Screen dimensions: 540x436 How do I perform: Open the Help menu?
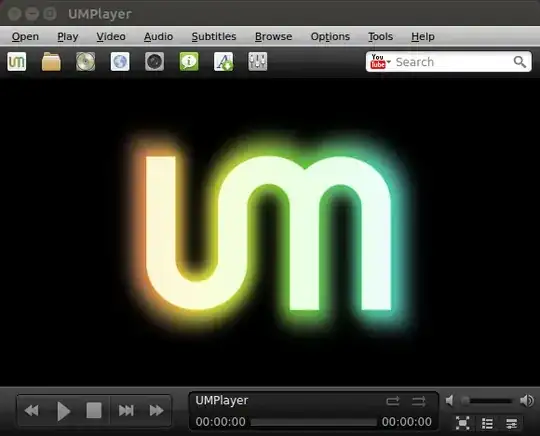[x=423, y=37]
